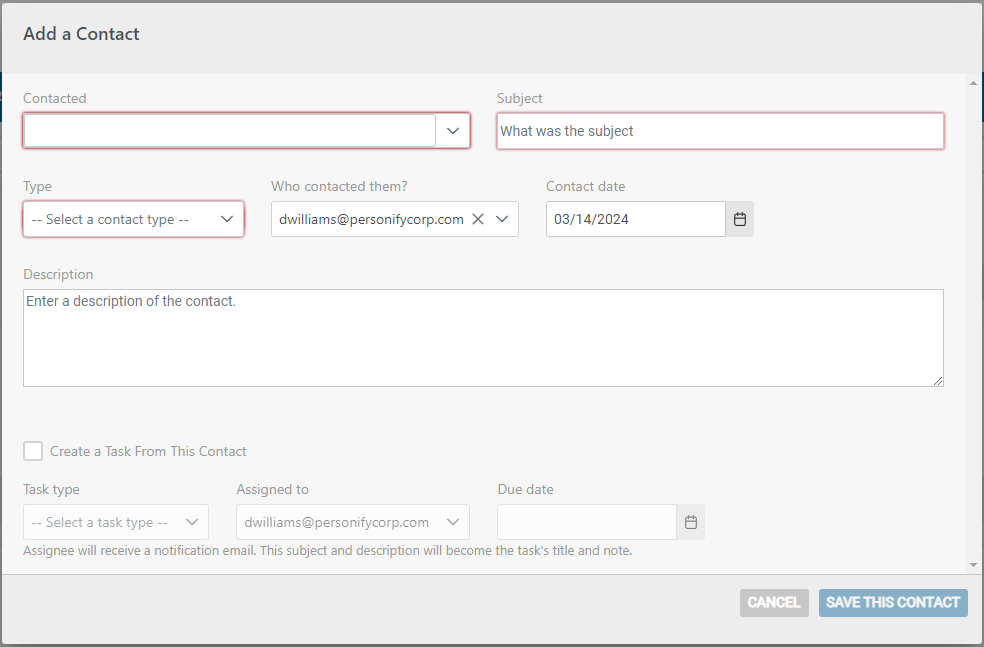Screen dimensions: 984x647
Task: Open the Select a contact type dropdown
Action: point(133,219)
